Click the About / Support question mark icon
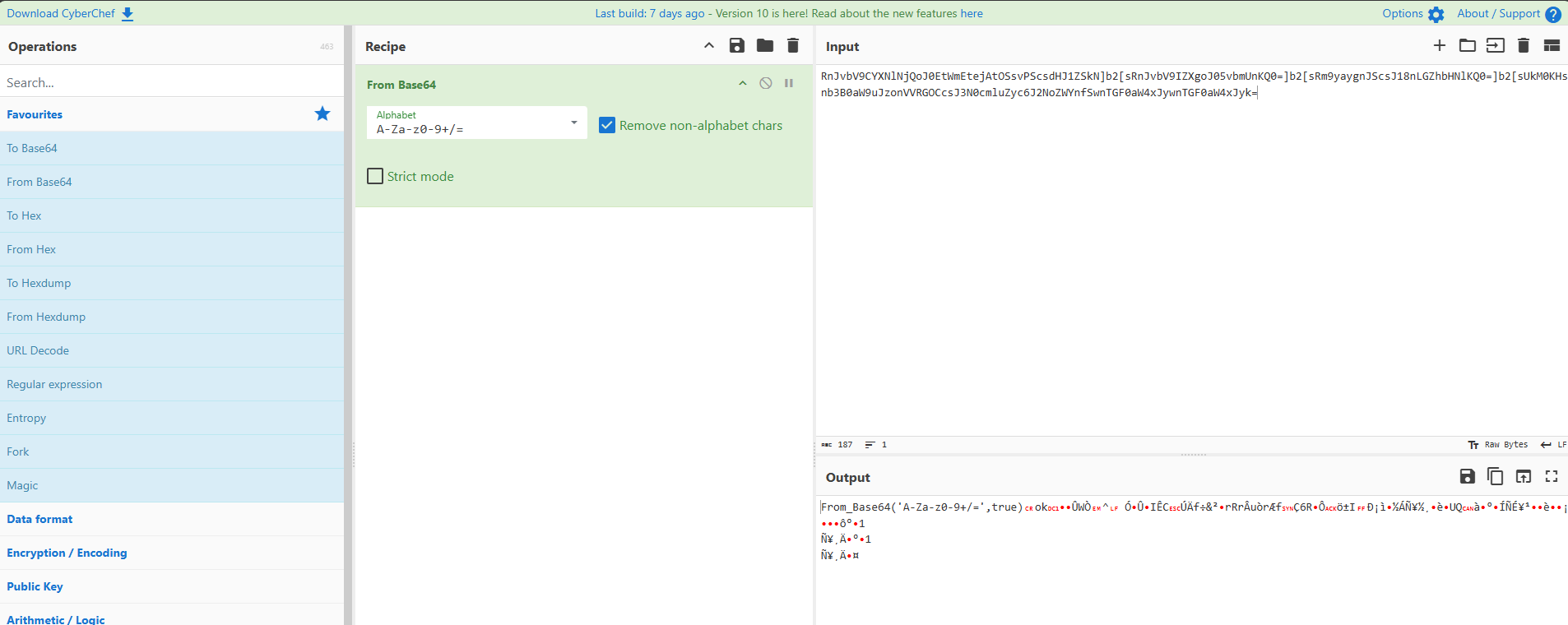Image resolution: width=1568 pixels, height=625 pixels. coord(1553,14)
